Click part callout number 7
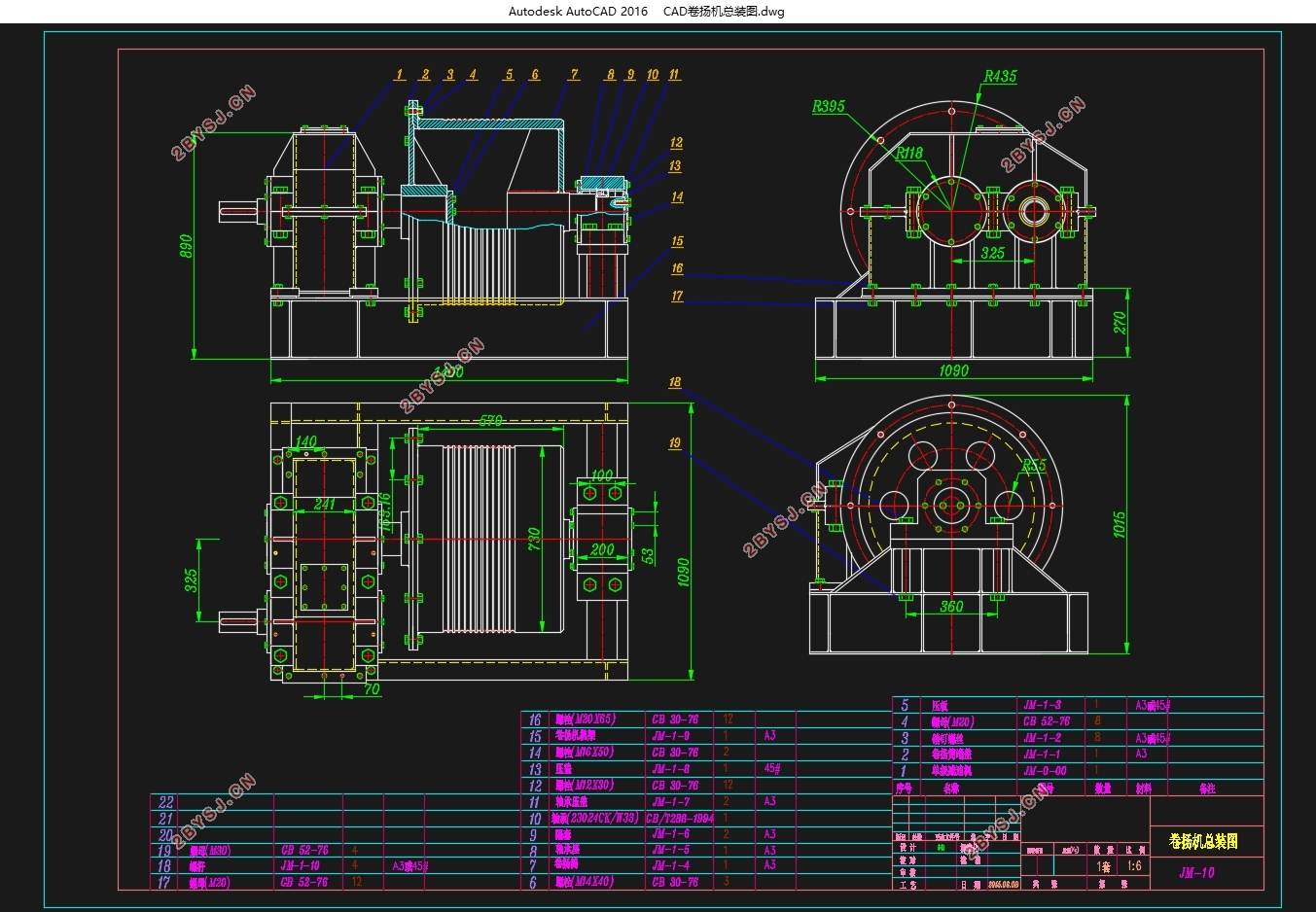Viewport: 1316px width, 912px height. [574, 74]
